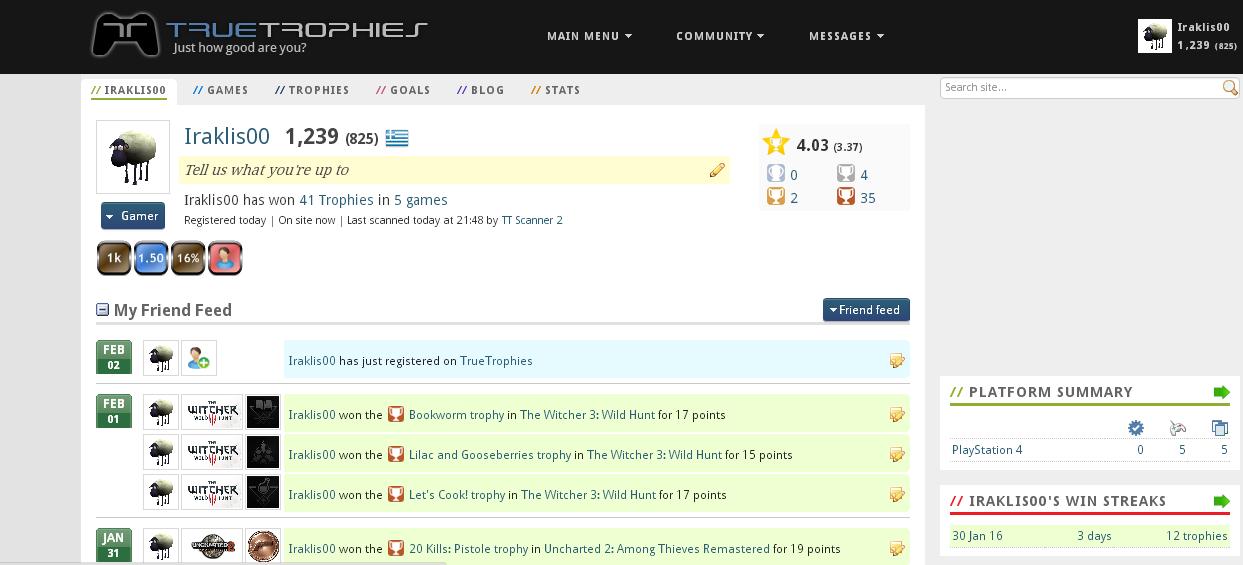Click the platinum trophy count icon
This screenshot has height=565, width=1243.
[776, 174]
